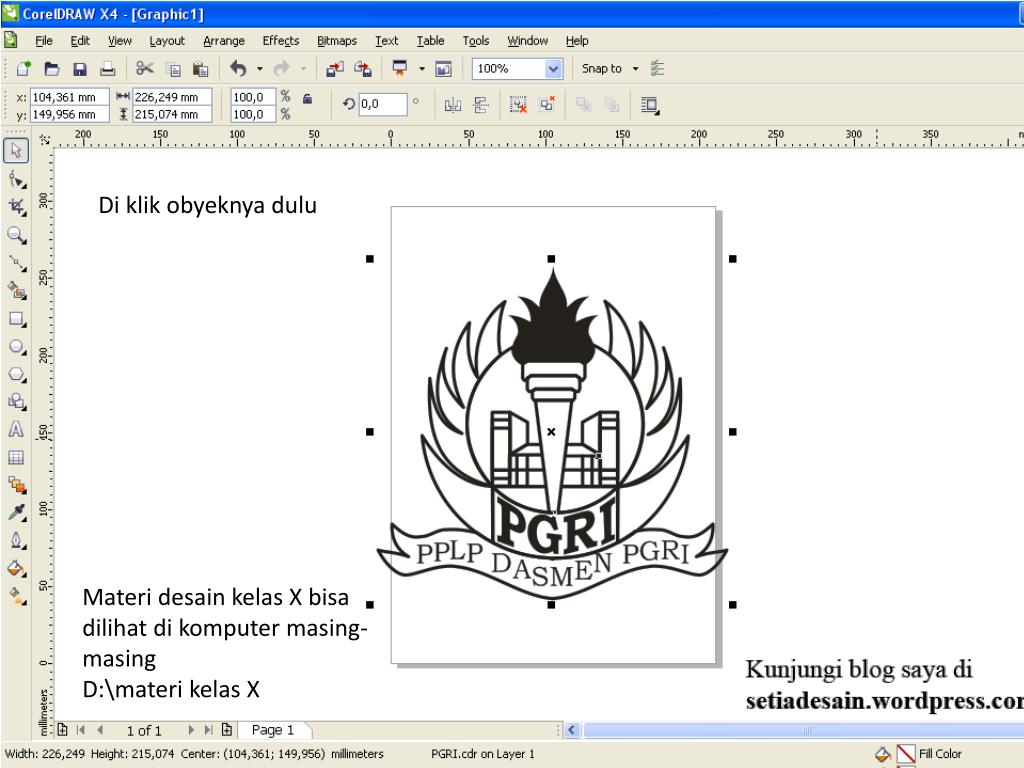This screenshot has height=768, width=1024.
Task: Go to the previous page arrow
Action: (100, 729)
